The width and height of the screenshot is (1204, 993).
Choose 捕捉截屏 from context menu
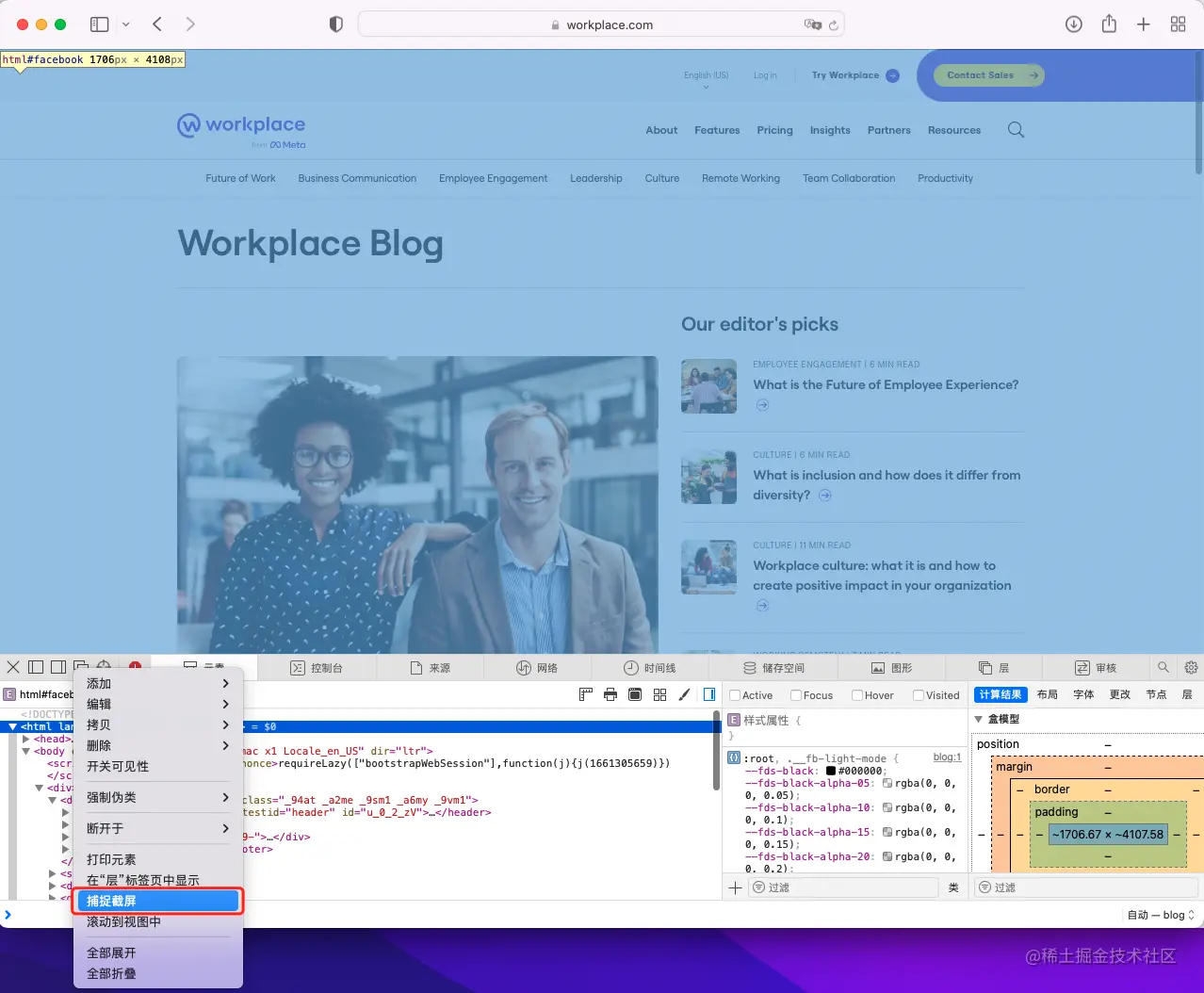(x=158, y=901)
